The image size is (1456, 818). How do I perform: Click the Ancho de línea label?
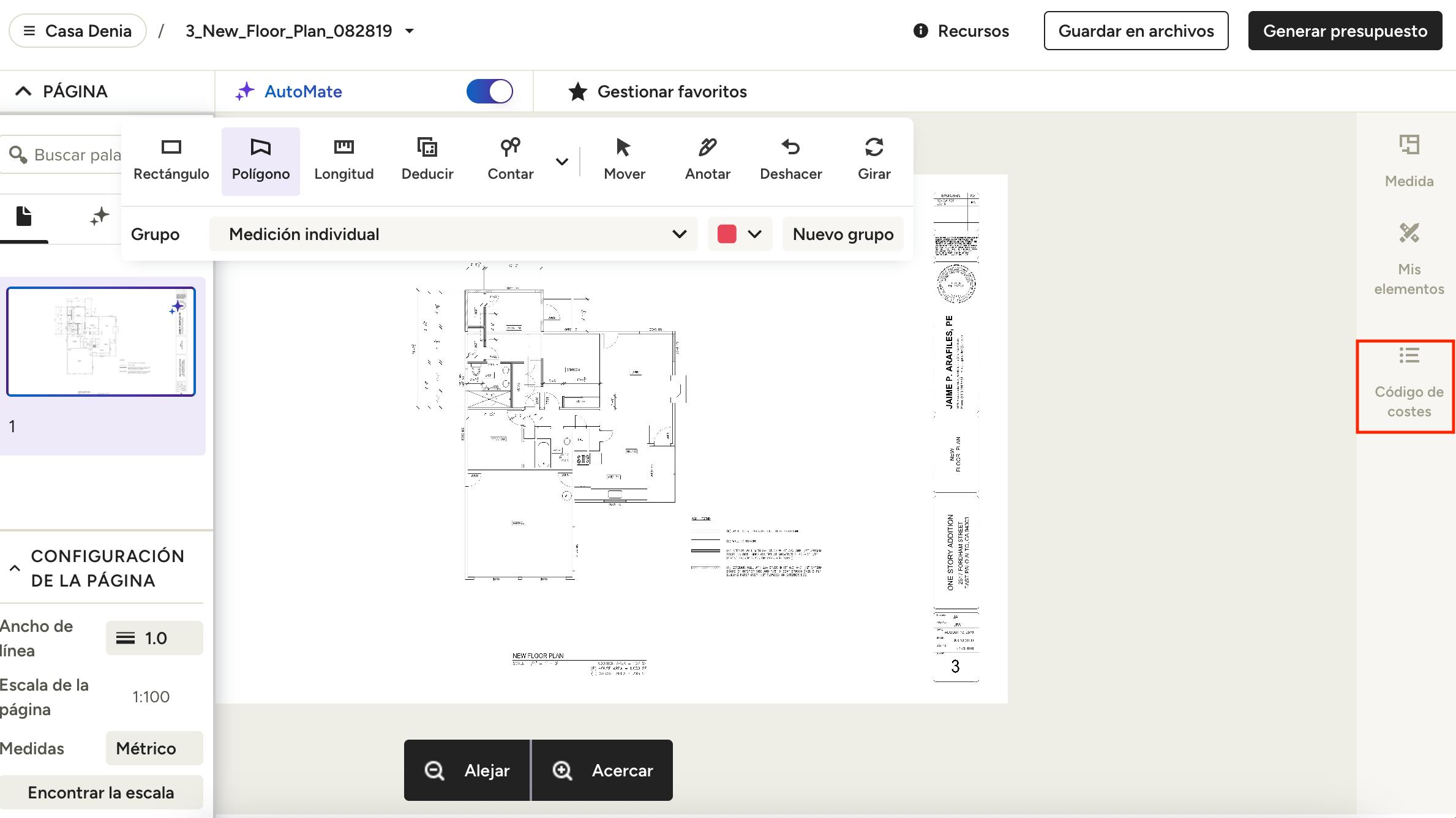coord(37,638)
